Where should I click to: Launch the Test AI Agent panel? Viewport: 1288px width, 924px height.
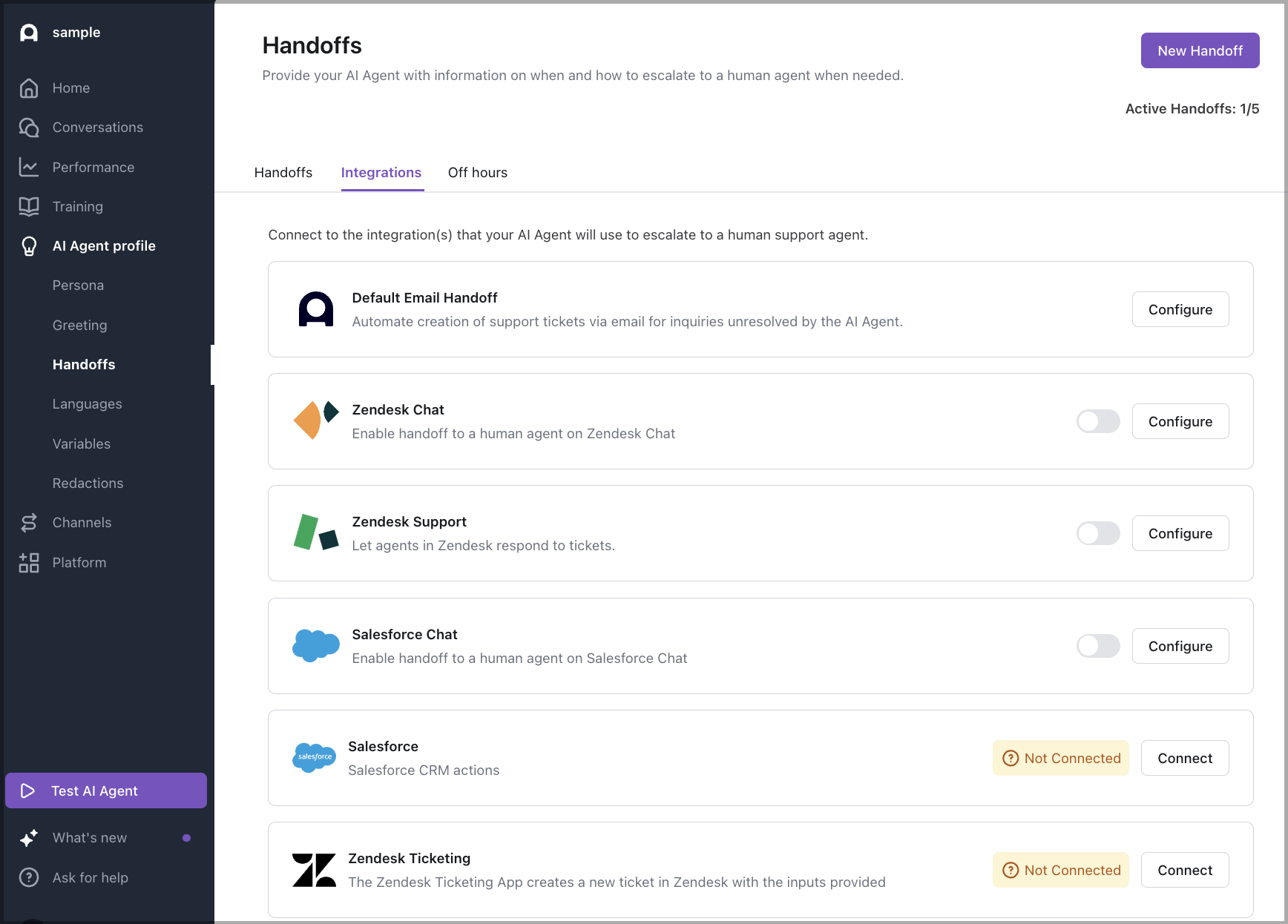[105, 791]
